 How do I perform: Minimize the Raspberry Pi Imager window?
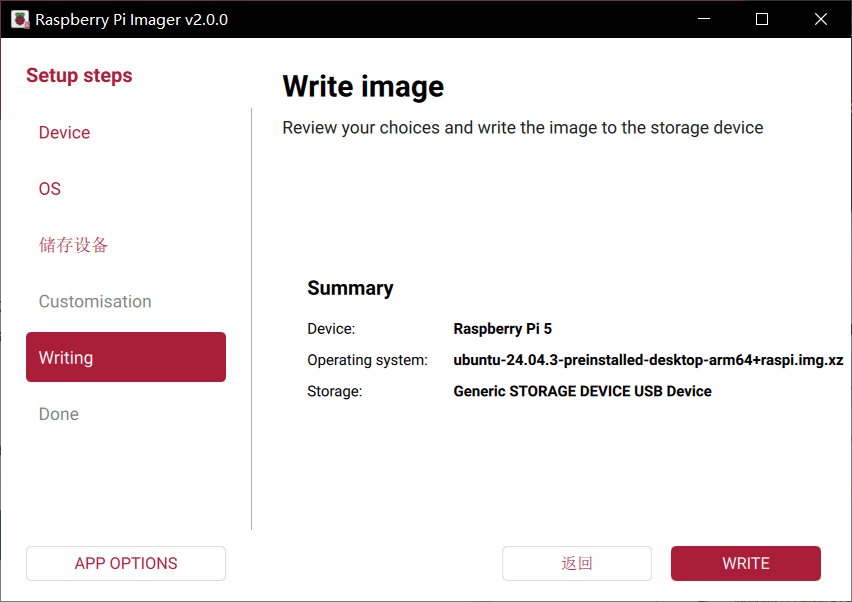(704, 19)
